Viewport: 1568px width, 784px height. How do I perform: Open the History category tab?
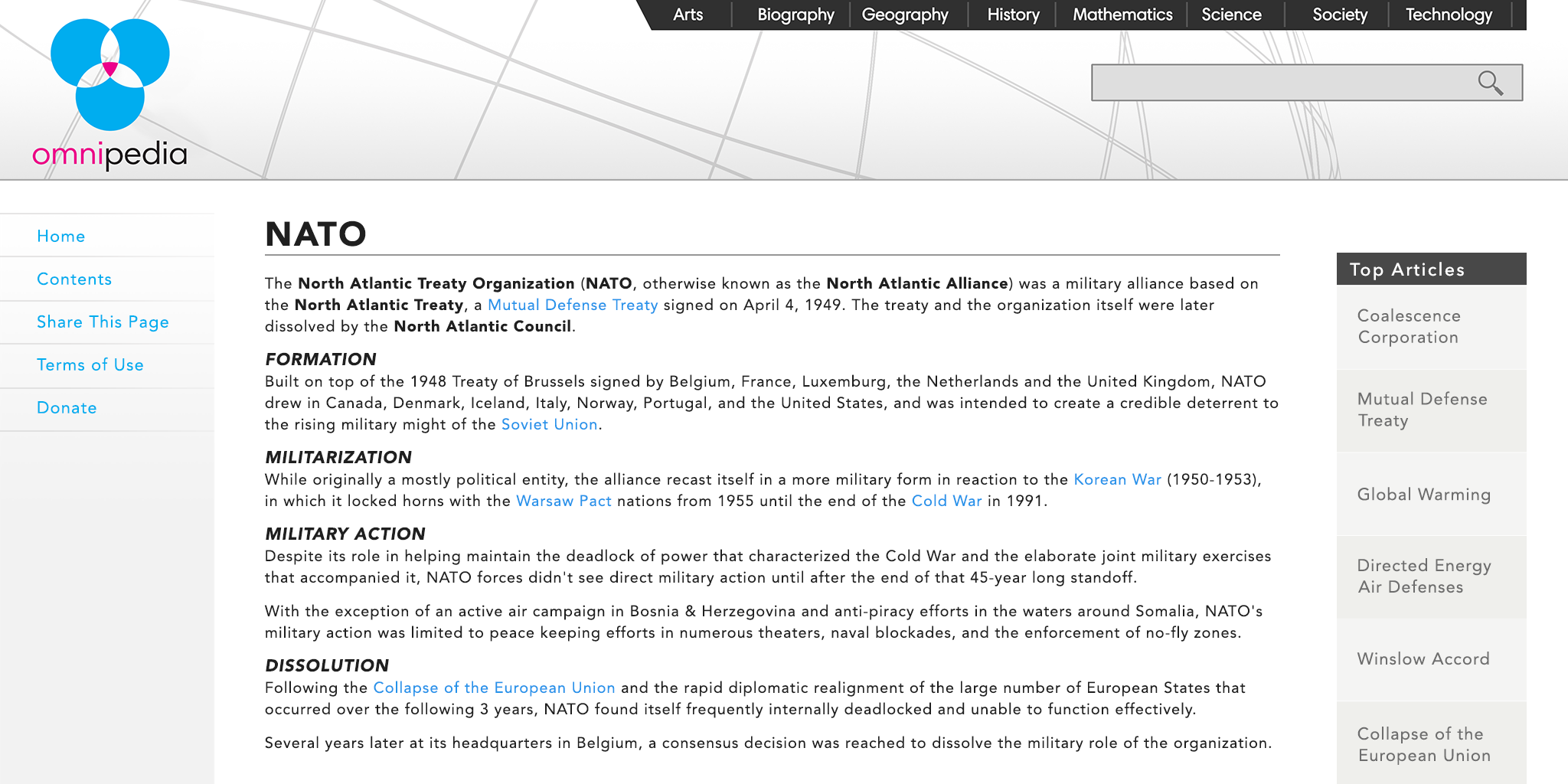(x=1013, y=15)
